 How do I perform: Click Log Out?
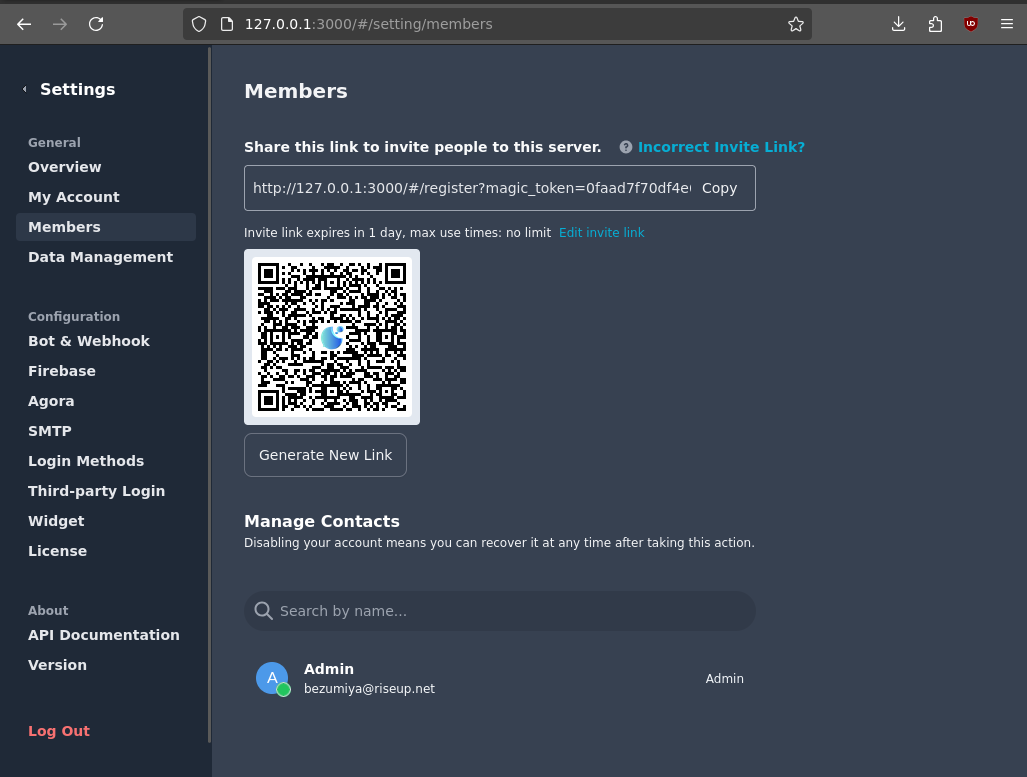click(59, 731)
